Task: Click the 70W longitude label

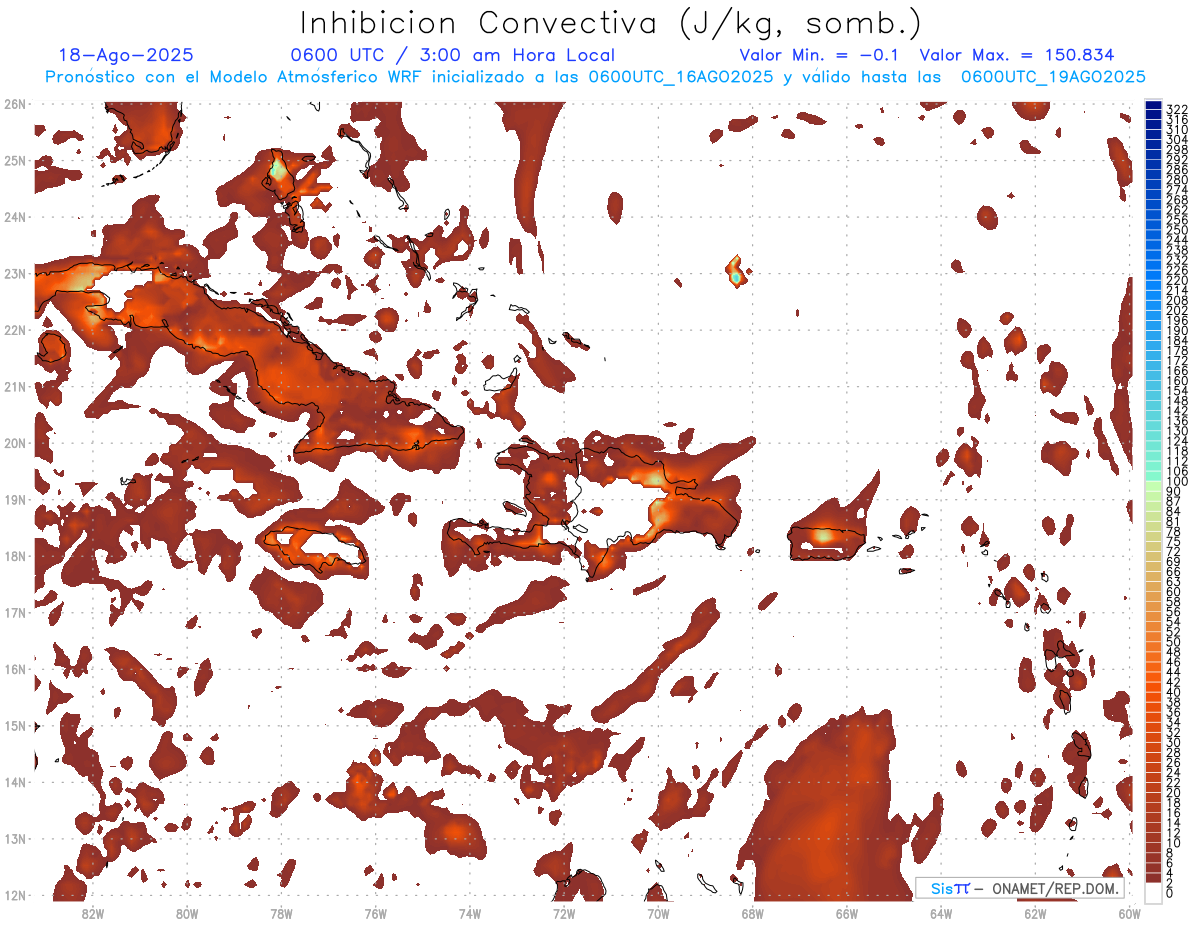Action: click(658, 913)
